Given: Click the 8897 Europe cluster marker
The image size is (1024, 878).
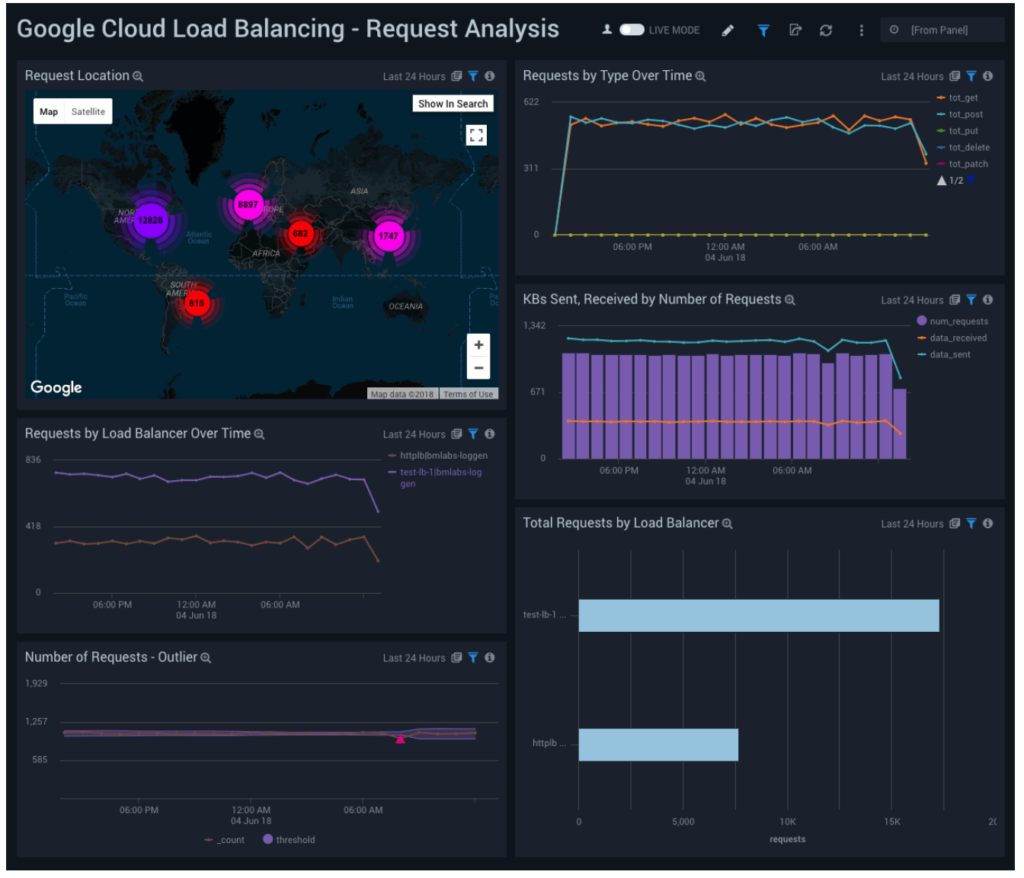Looking at the screenshot, I should tap(248, 205).
